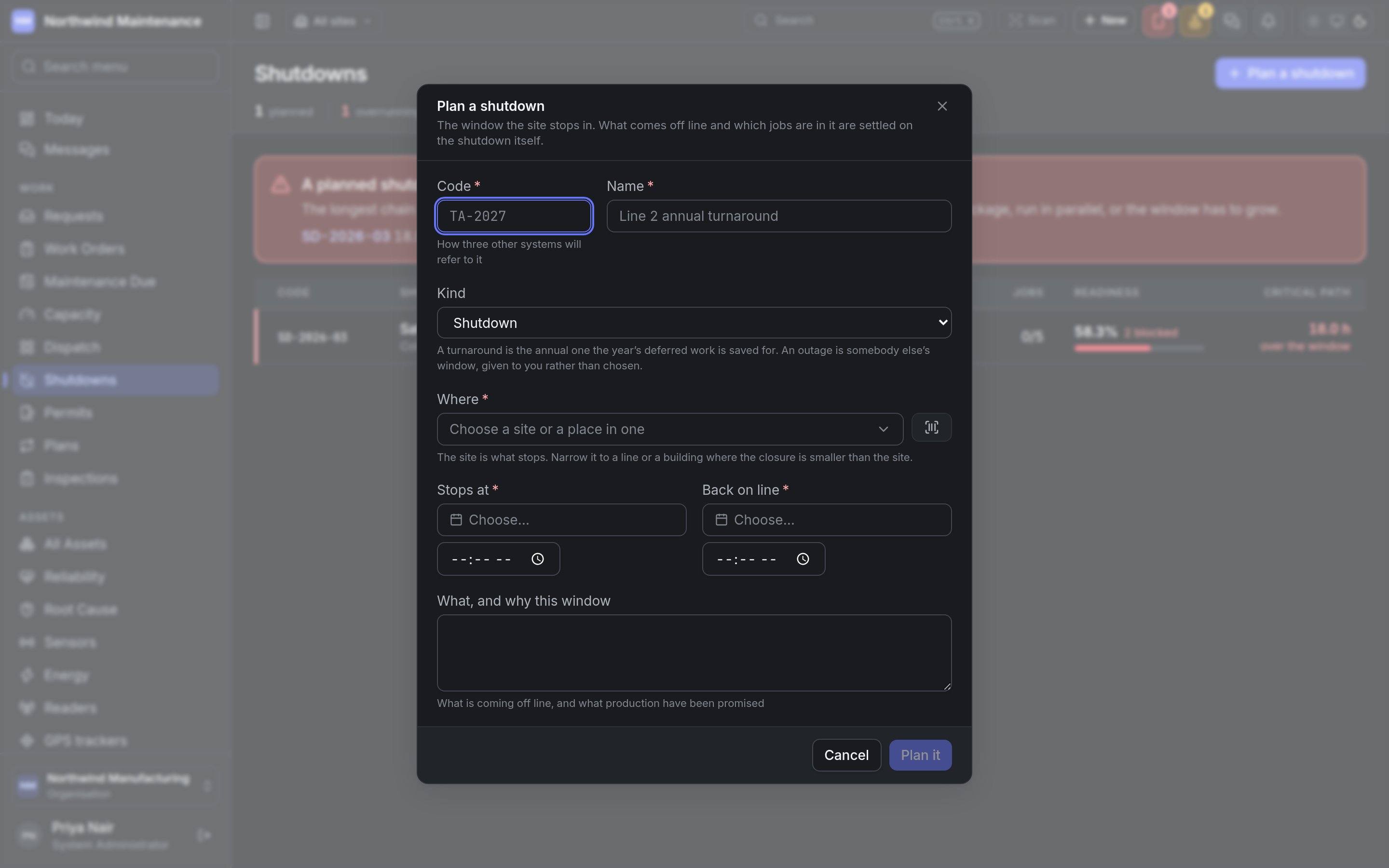Open the Kind dropdown showing Shutdown
1389x868 pixels.
pos(694,323)
